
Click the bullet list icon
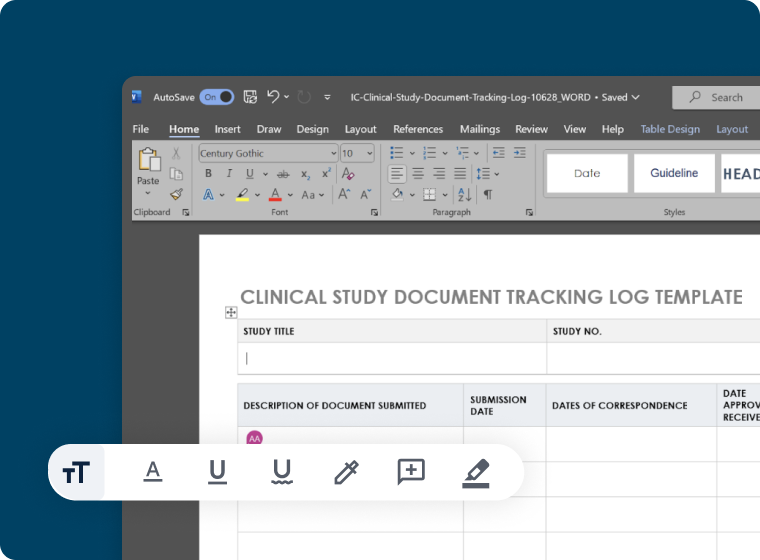pos(396,153)
